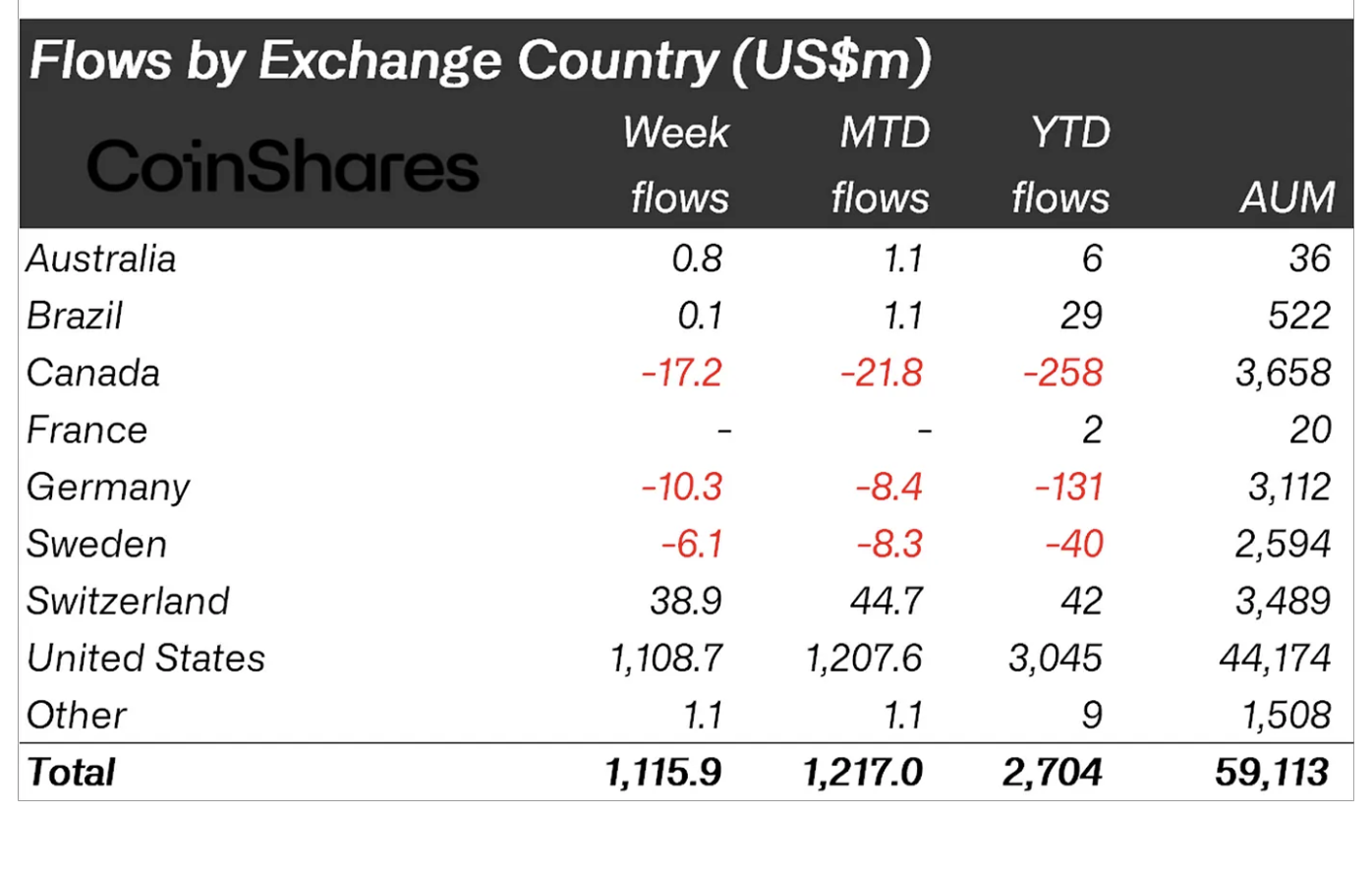The width and height of the screenshot is (1372, 872).
Task: Select the Canada row label
Action: pos(93,373)
